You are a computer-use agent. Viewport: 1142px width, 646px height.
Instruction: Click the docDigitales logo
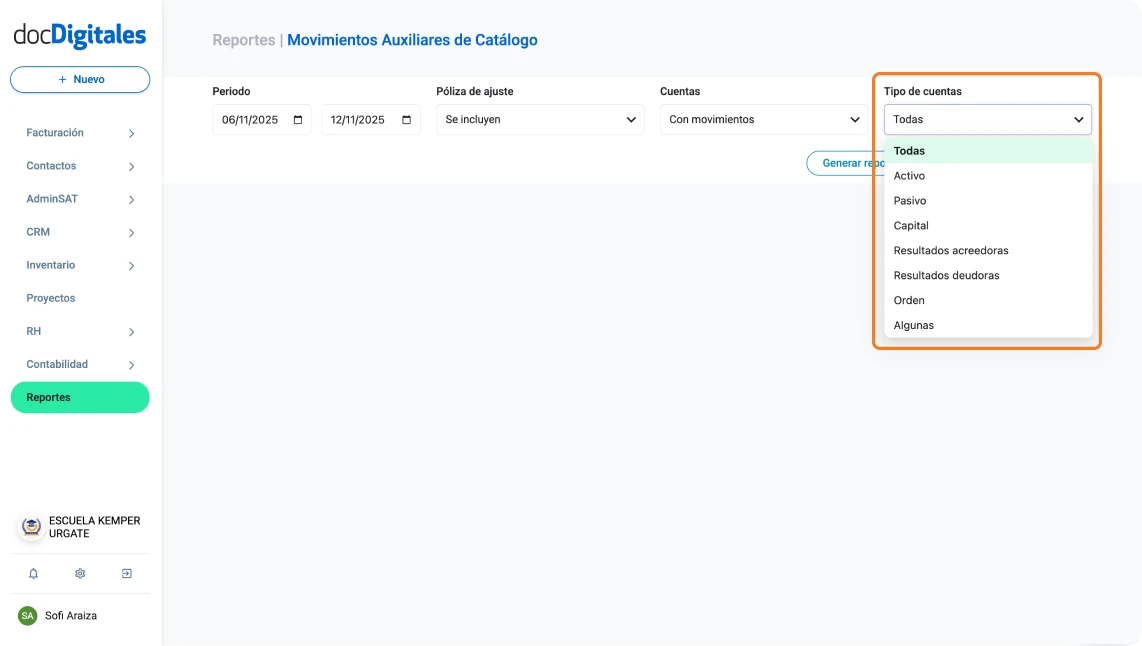click(79, 33)
